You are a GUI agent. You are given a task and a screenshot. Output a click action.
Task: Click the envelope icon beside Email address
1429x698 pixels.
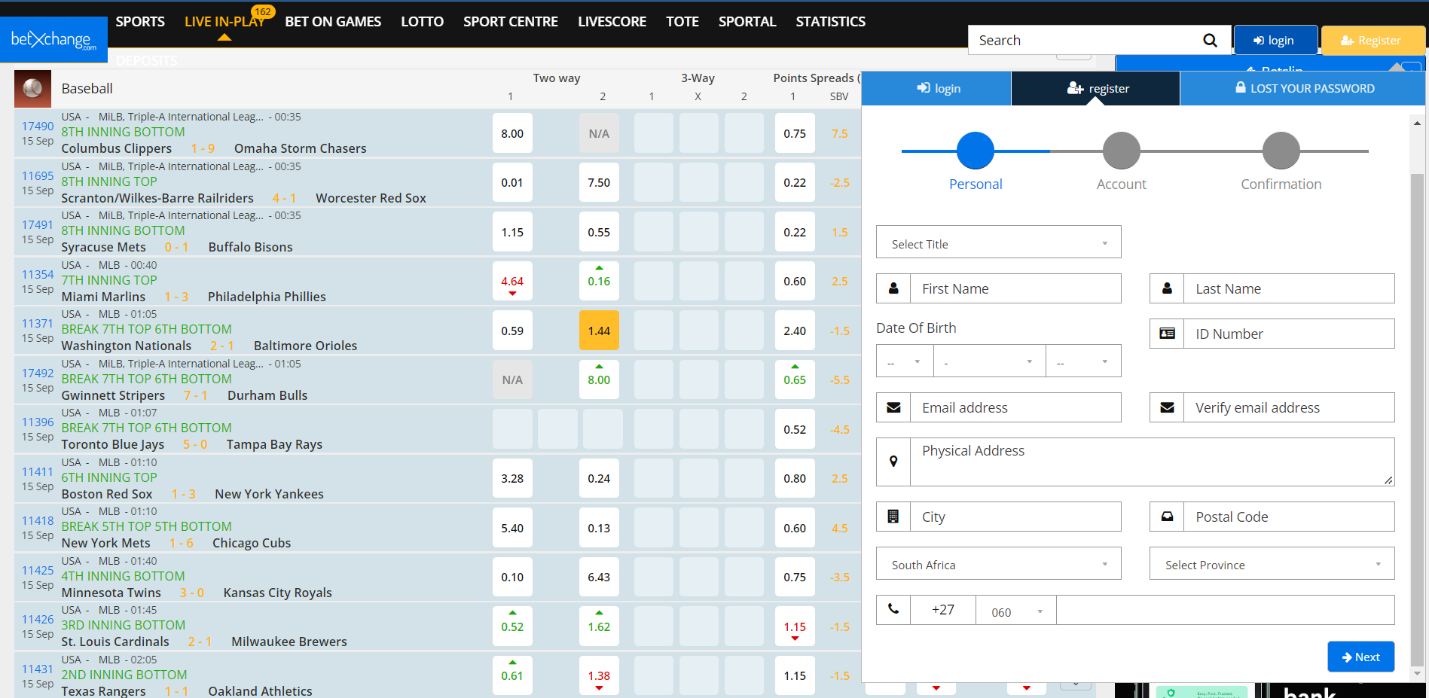(893, 408)
